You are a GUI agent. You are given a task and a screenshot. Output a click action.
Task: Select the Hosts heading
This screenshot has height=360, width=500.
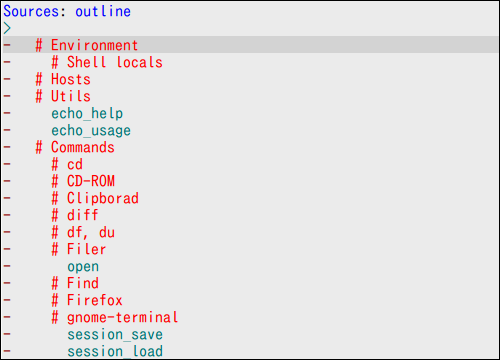pos(63,79)
